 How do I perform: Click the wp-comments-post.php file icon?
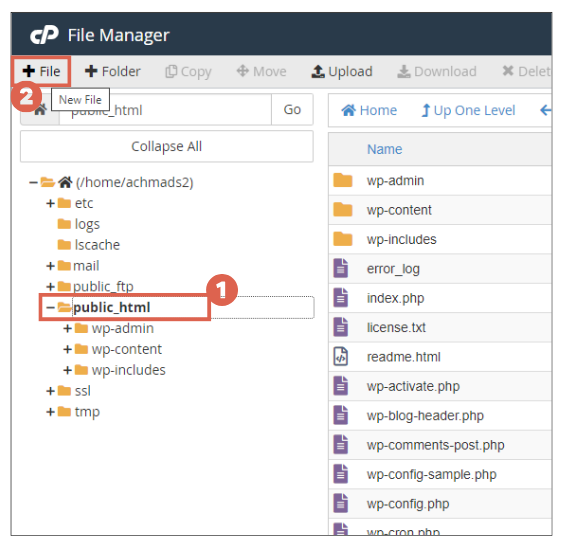(x=340, y=444)
